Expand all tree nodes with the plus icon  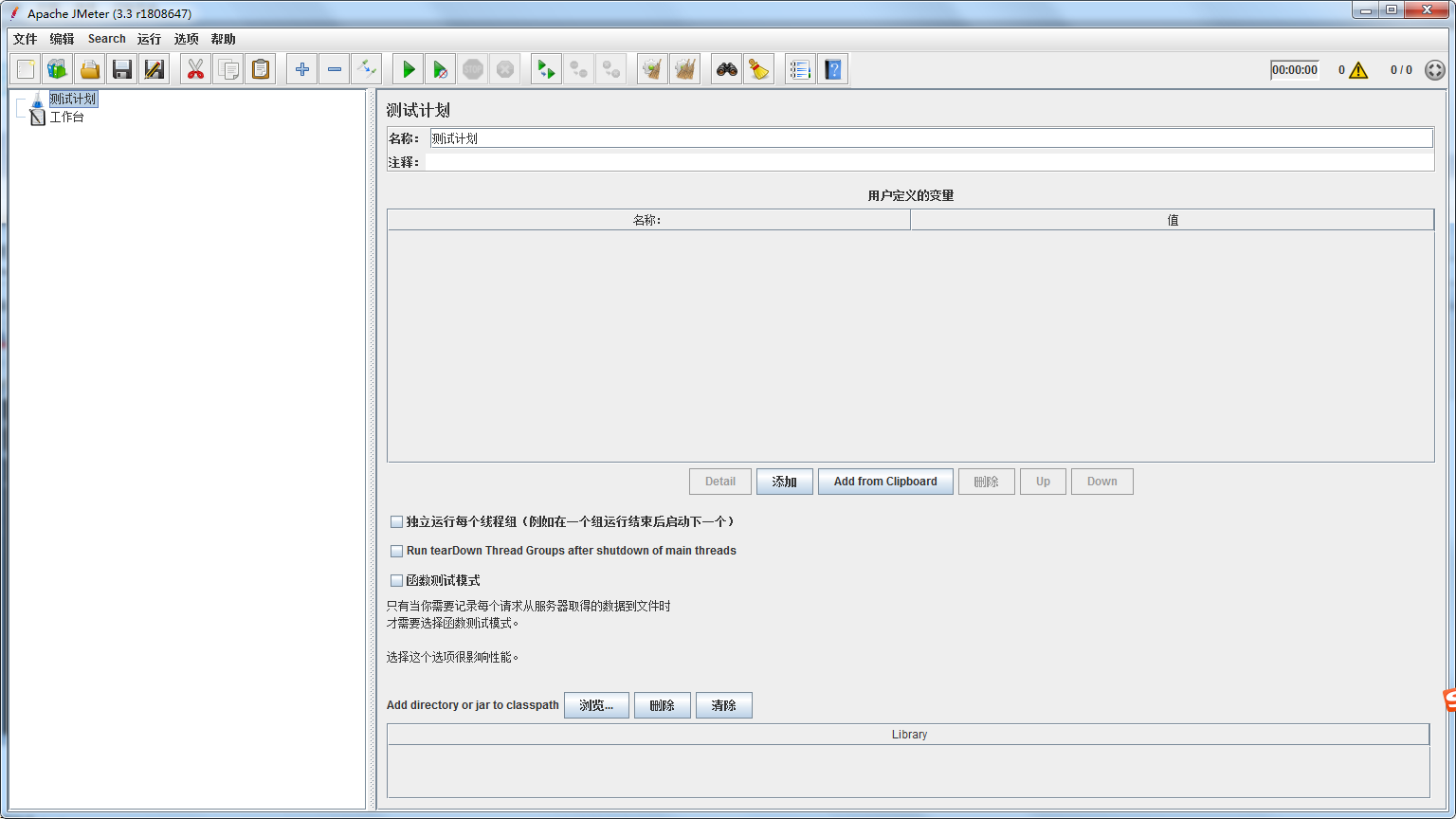(302, 69)
